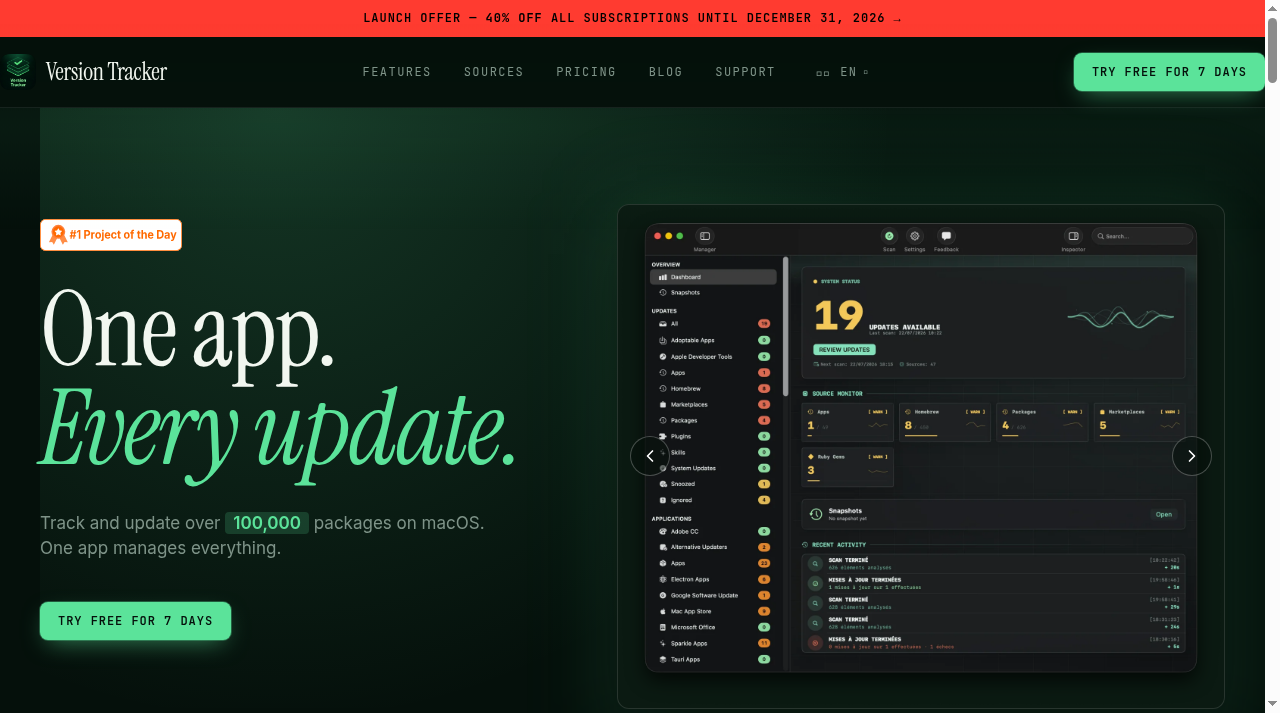Click the app Search field
The width and height of the screenshot is (1280, 713).
tap(1142, 236)
